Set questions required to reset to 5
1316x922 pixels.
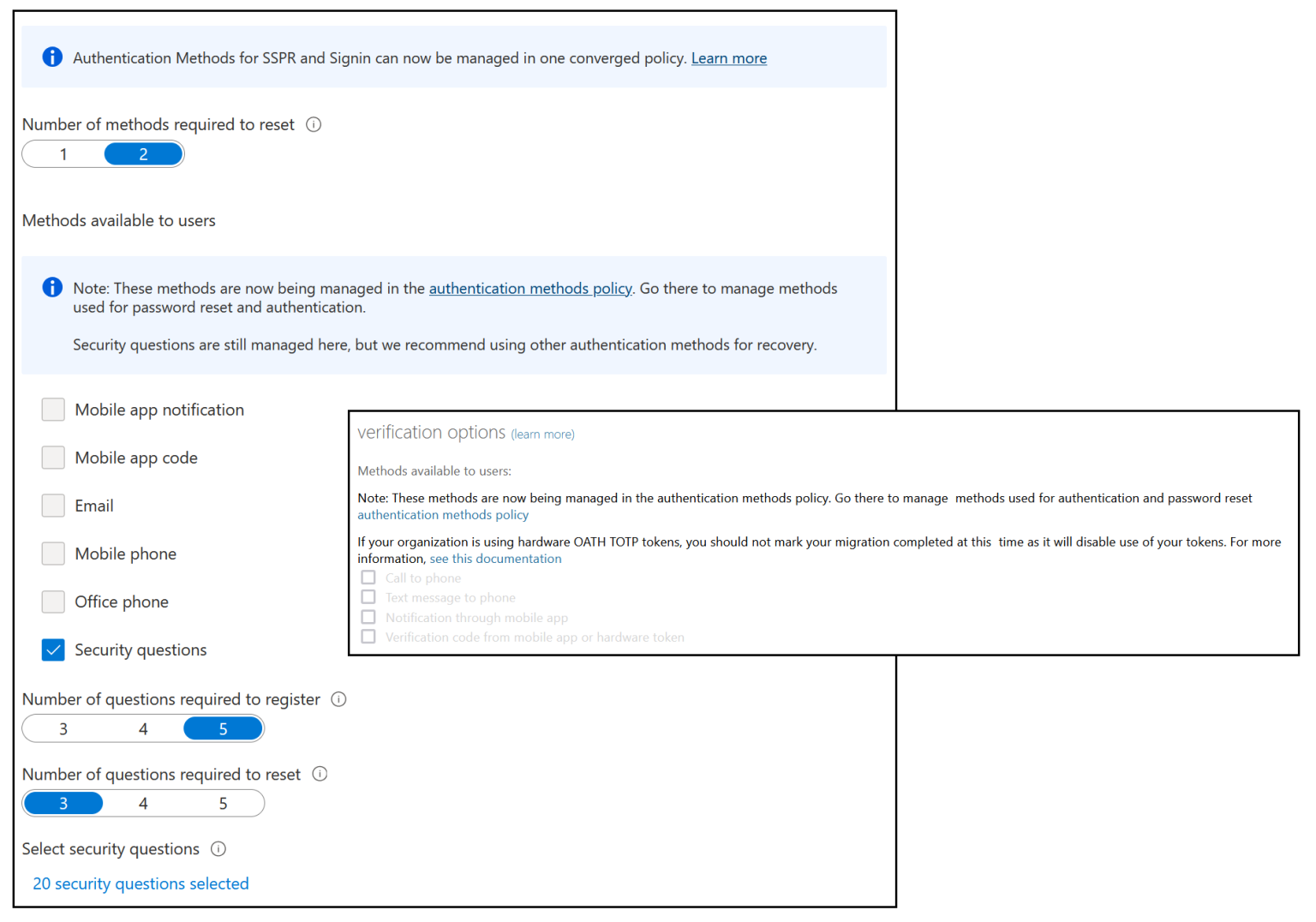click(223, 803)
